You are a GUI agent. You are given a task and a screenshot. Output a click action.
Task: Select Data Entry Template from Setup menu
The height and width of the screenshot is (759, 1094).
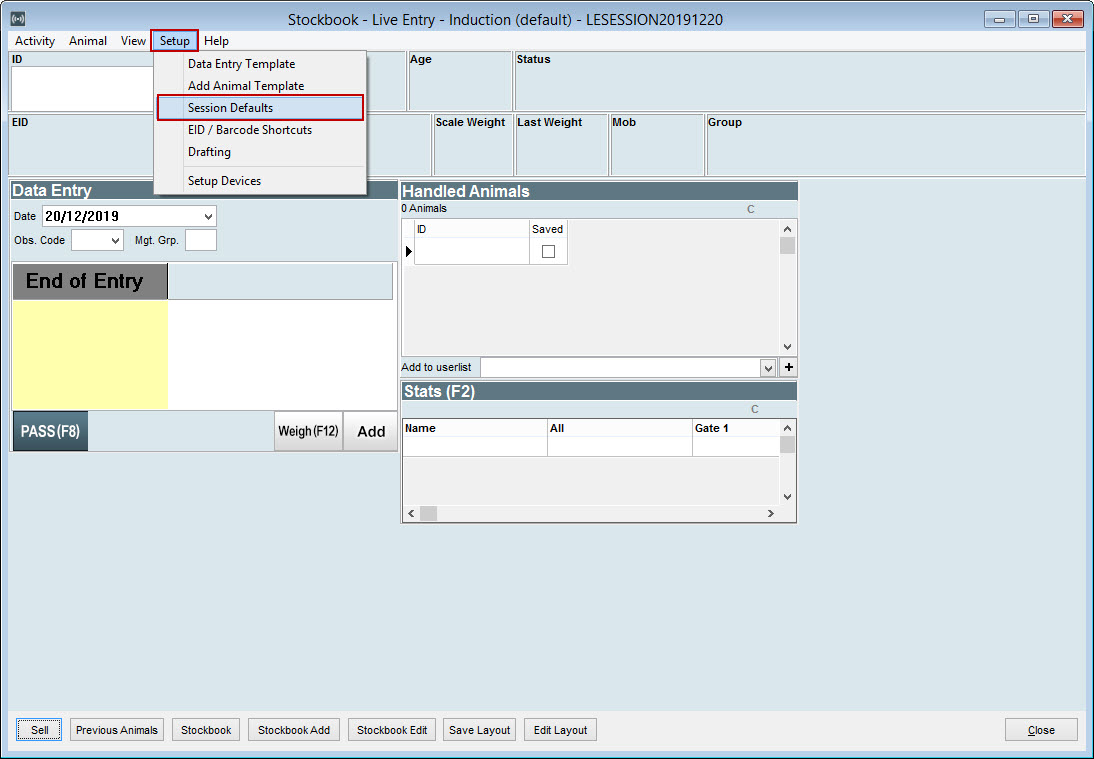coord(260,63)
